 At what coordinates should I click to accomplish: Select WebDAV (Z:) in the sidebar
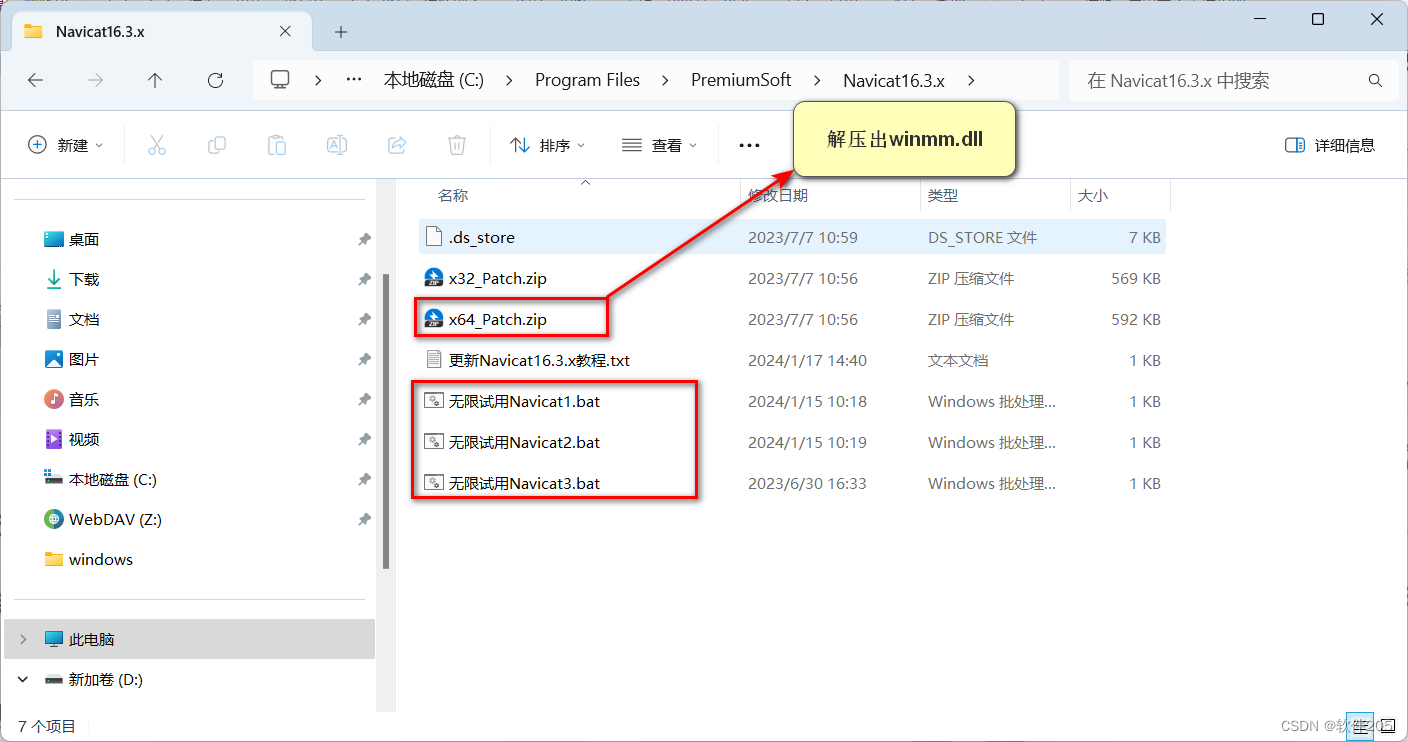pyautogui.click(x=115, y=519)
